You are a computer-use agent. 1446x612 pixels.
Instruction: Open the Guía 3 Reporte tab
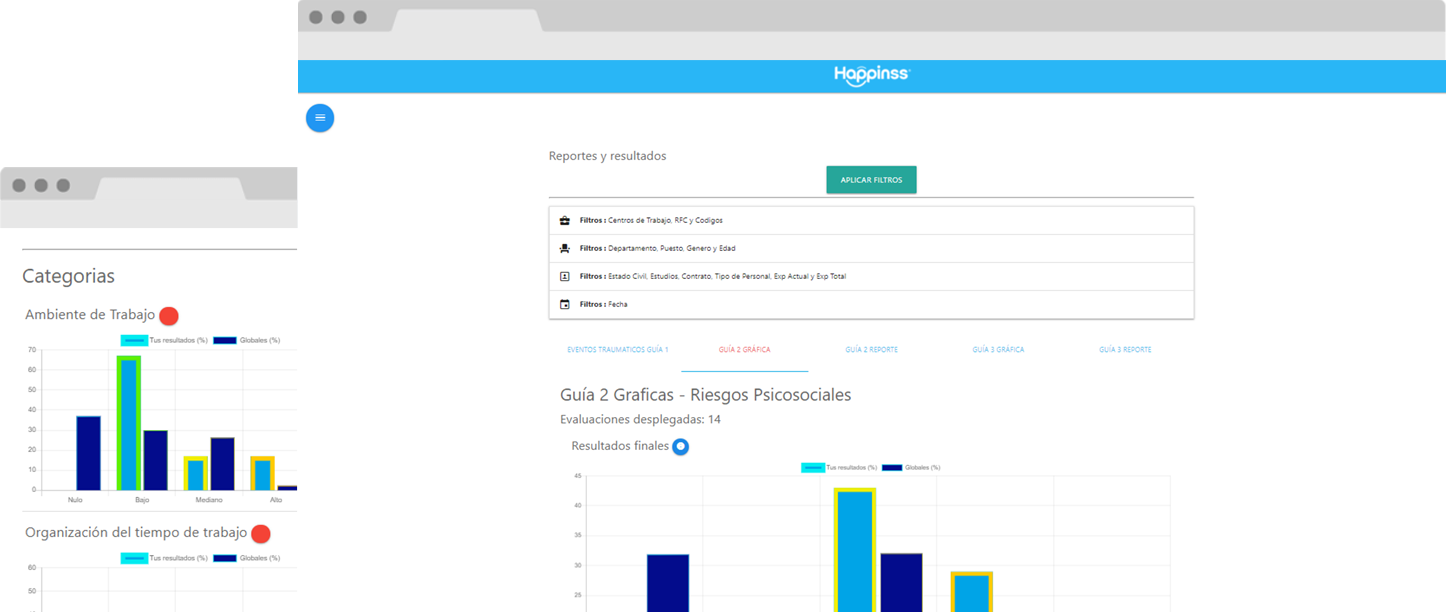click(1125, 350)
